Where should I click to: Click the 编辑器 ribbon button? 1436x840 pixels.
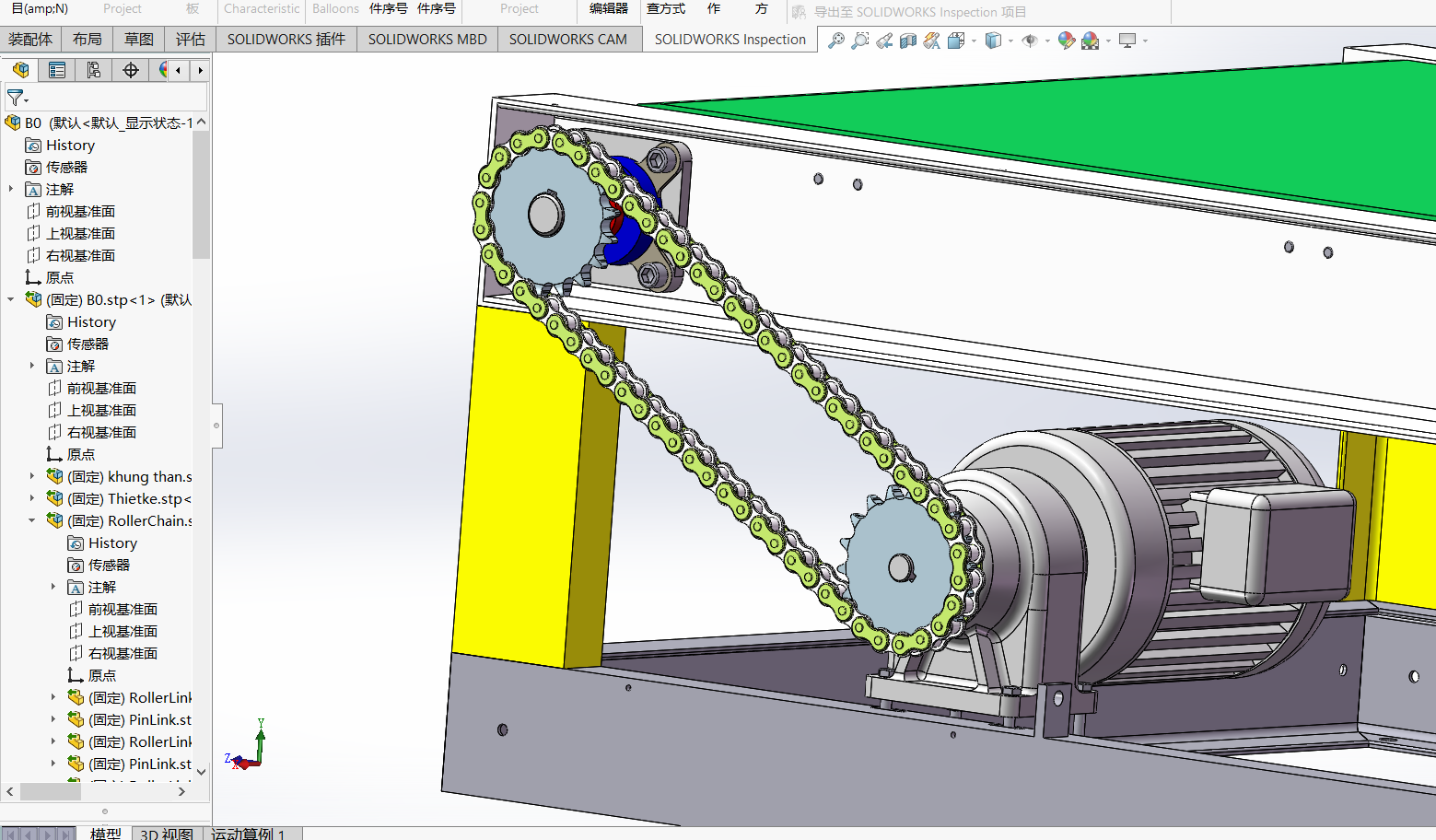click(x=609, y=8)
